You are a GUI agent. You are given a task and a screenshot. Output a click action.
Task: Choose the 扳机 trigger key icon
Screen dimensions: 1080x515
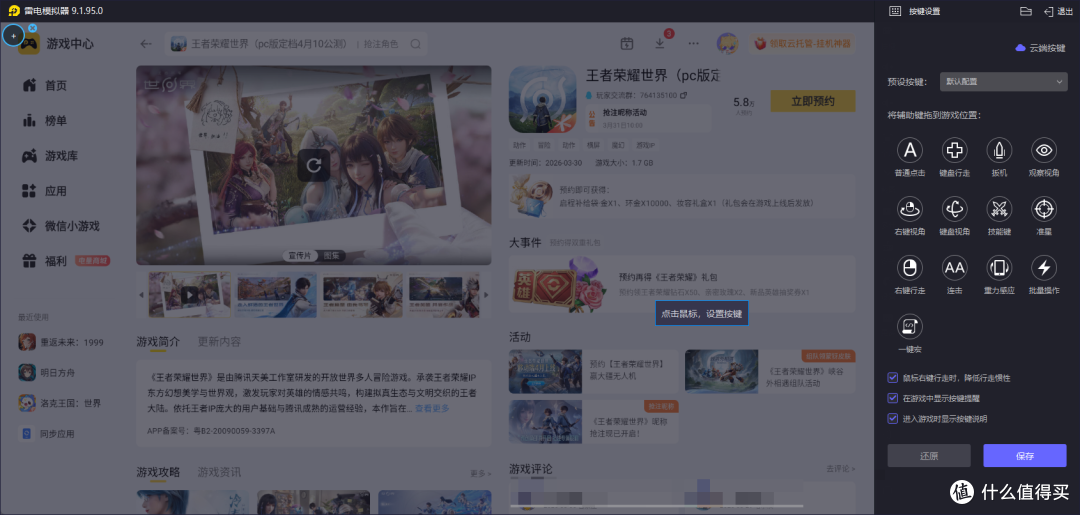coord(999,149)
